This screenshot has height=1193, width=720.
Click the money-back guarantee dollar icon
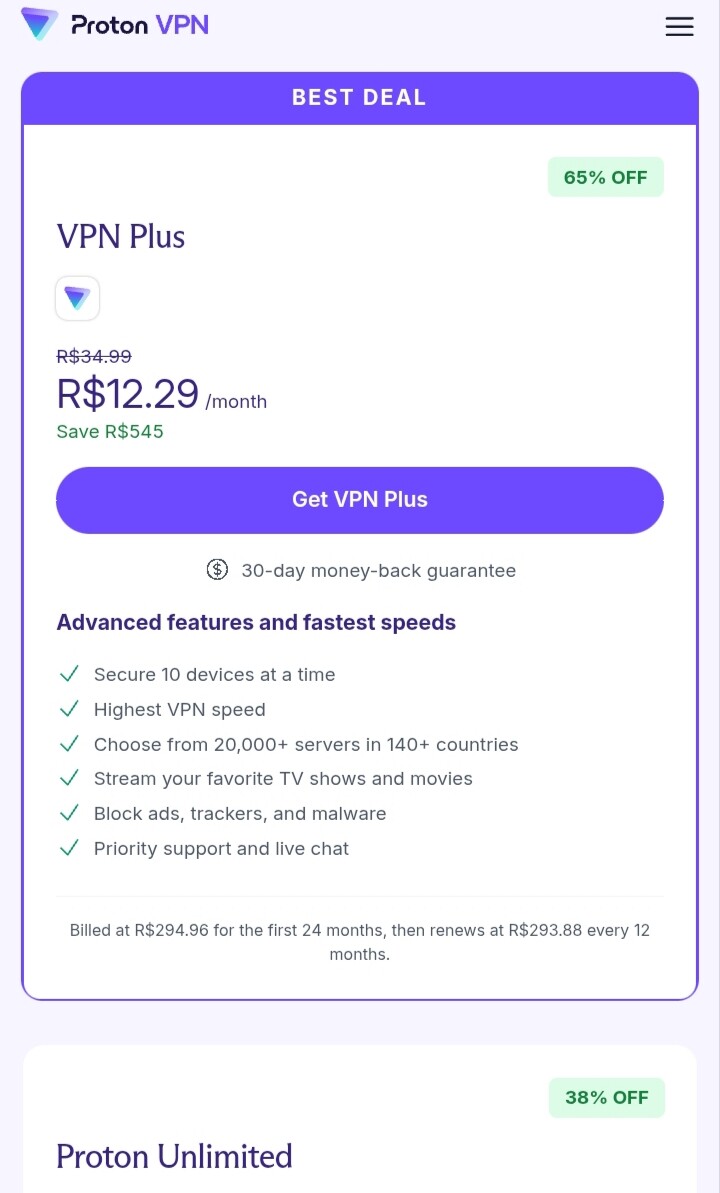pos(217,569)
